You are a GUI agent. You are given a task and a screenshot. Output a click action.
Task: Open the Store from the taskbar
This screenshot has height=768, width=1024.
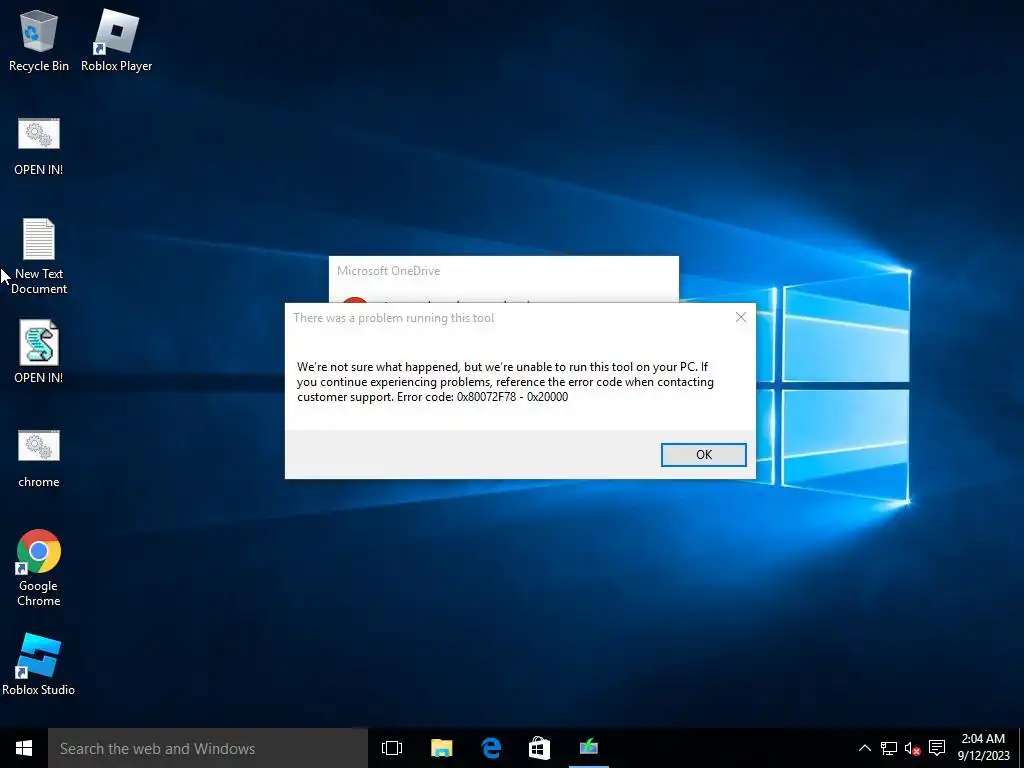(x=539, y=748)
